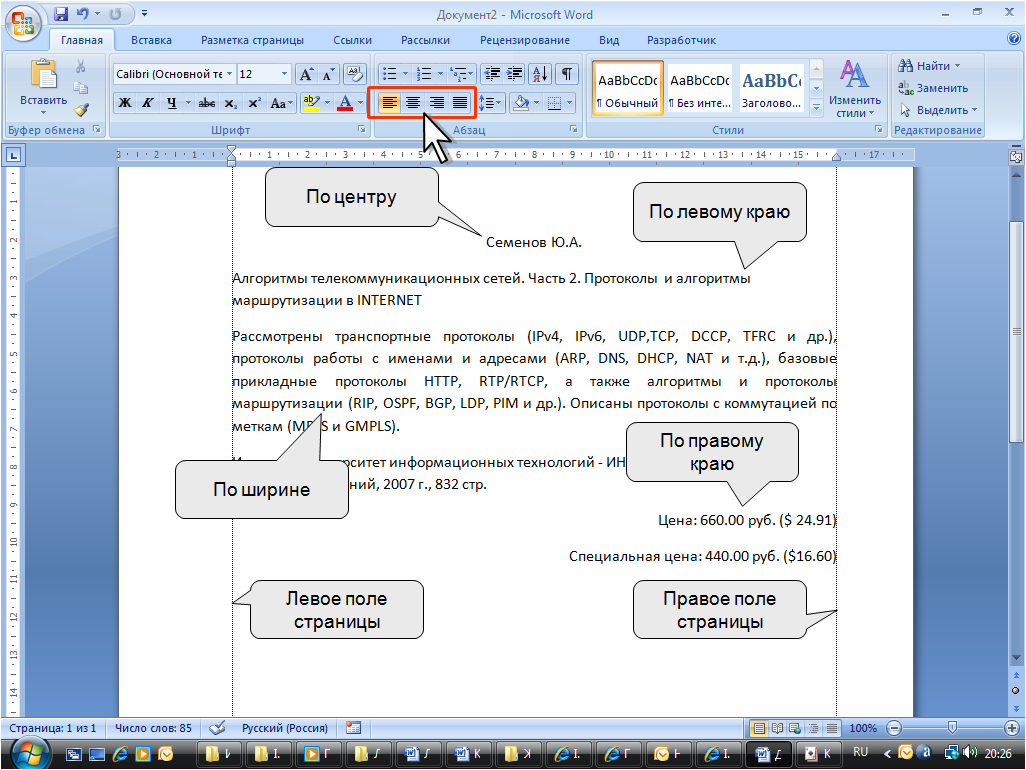Start a numbered list
Screen dimensions: 1026x770
425,74
